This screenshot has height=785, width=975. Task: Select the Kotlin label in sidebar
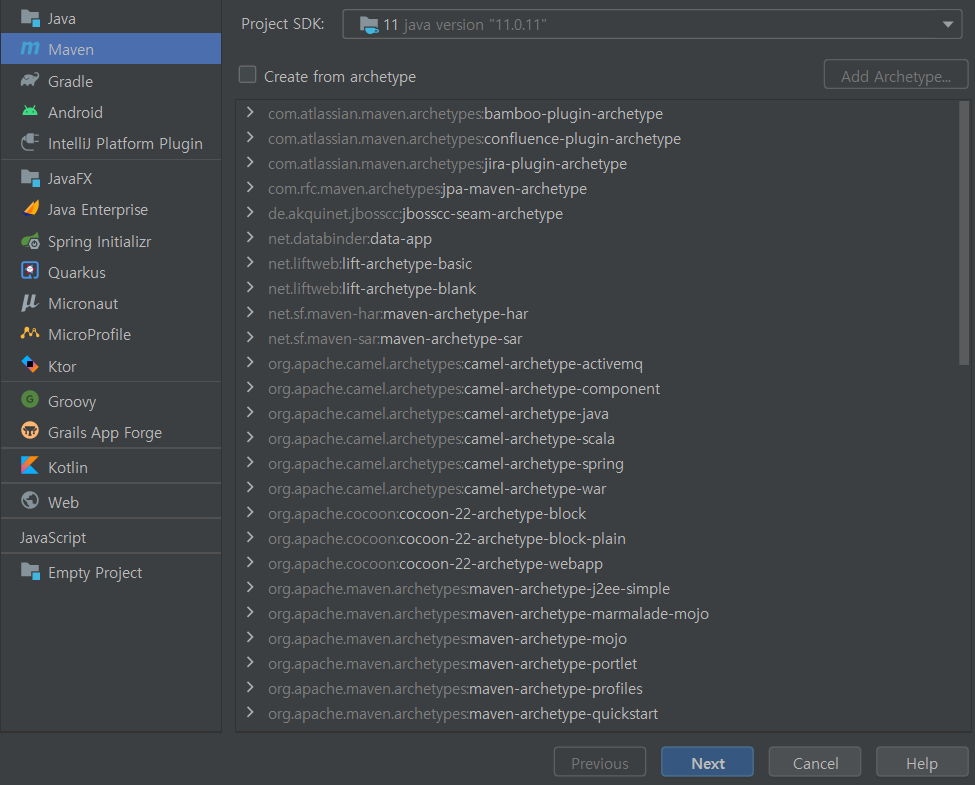coord(68,467)
